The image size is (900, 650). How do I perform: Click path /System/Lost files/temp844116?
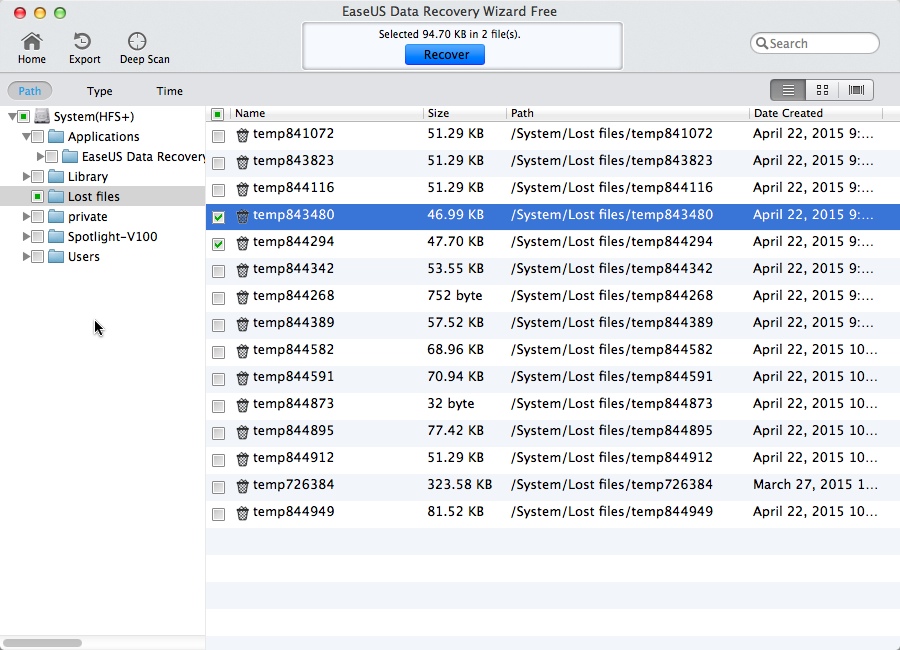(x=612, y=188)
